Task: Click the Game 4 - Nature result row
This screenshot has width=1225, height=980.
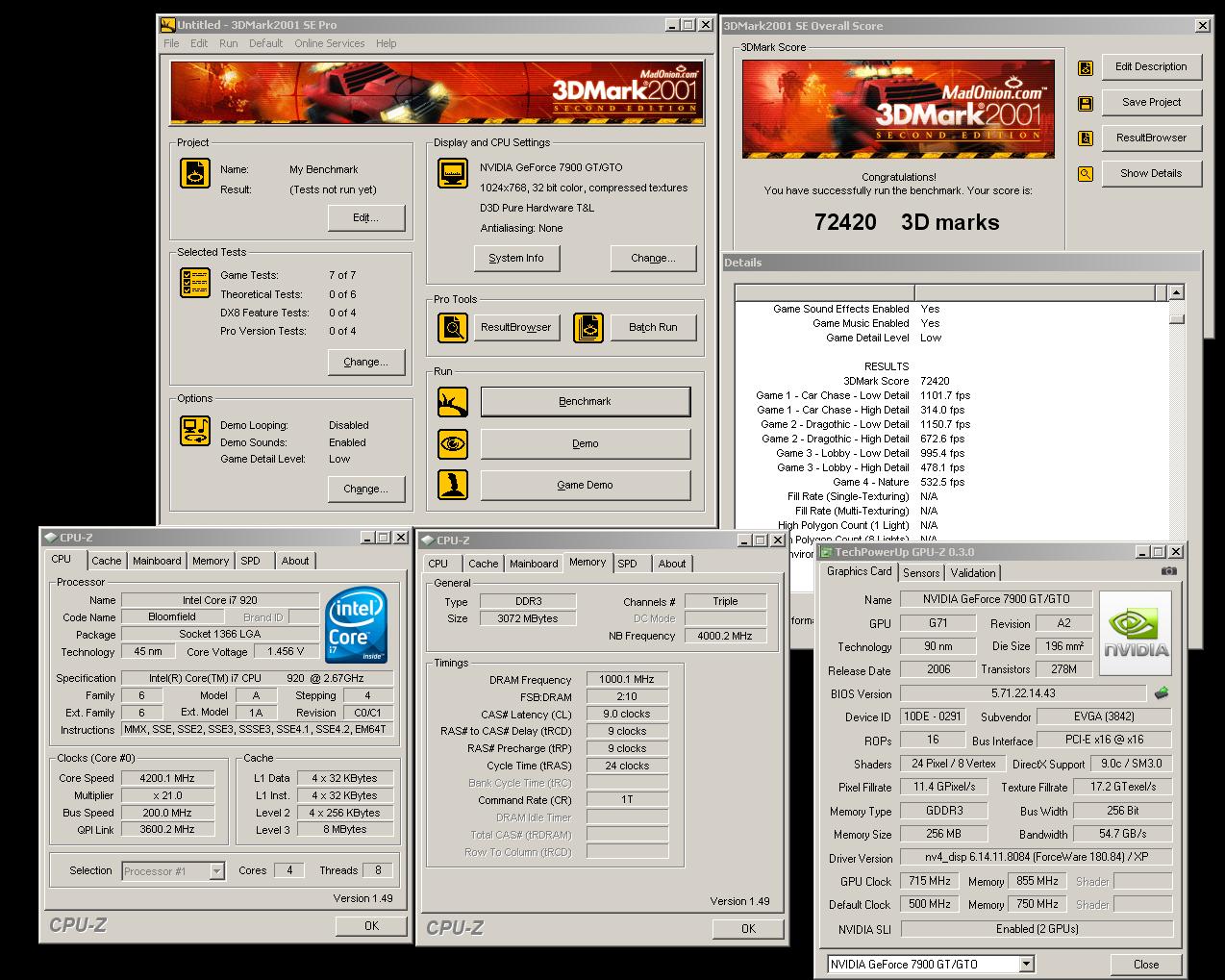Action: (861, 482)
